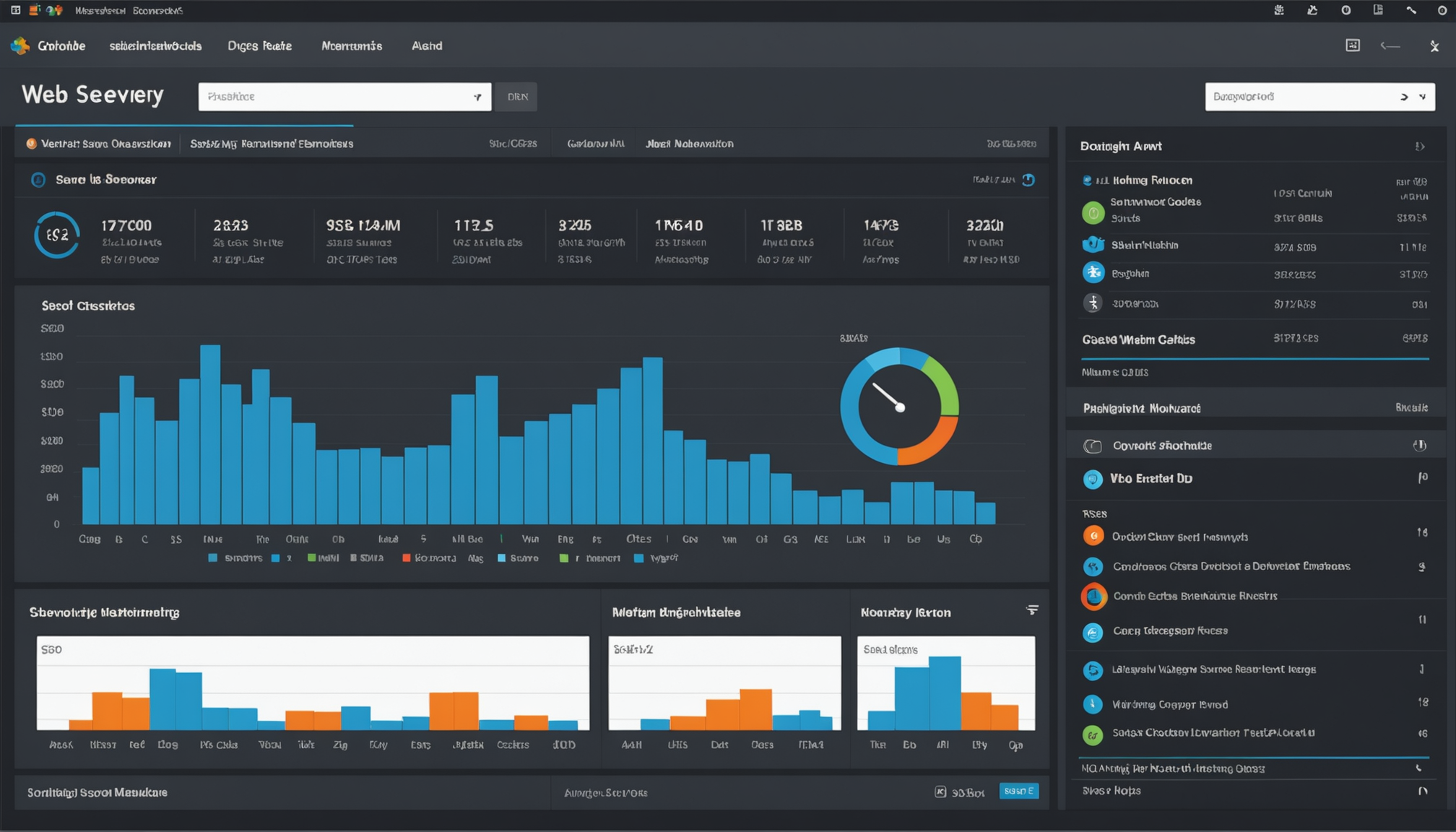Click the circular gauge icon showing ES2

pos(56,235)
